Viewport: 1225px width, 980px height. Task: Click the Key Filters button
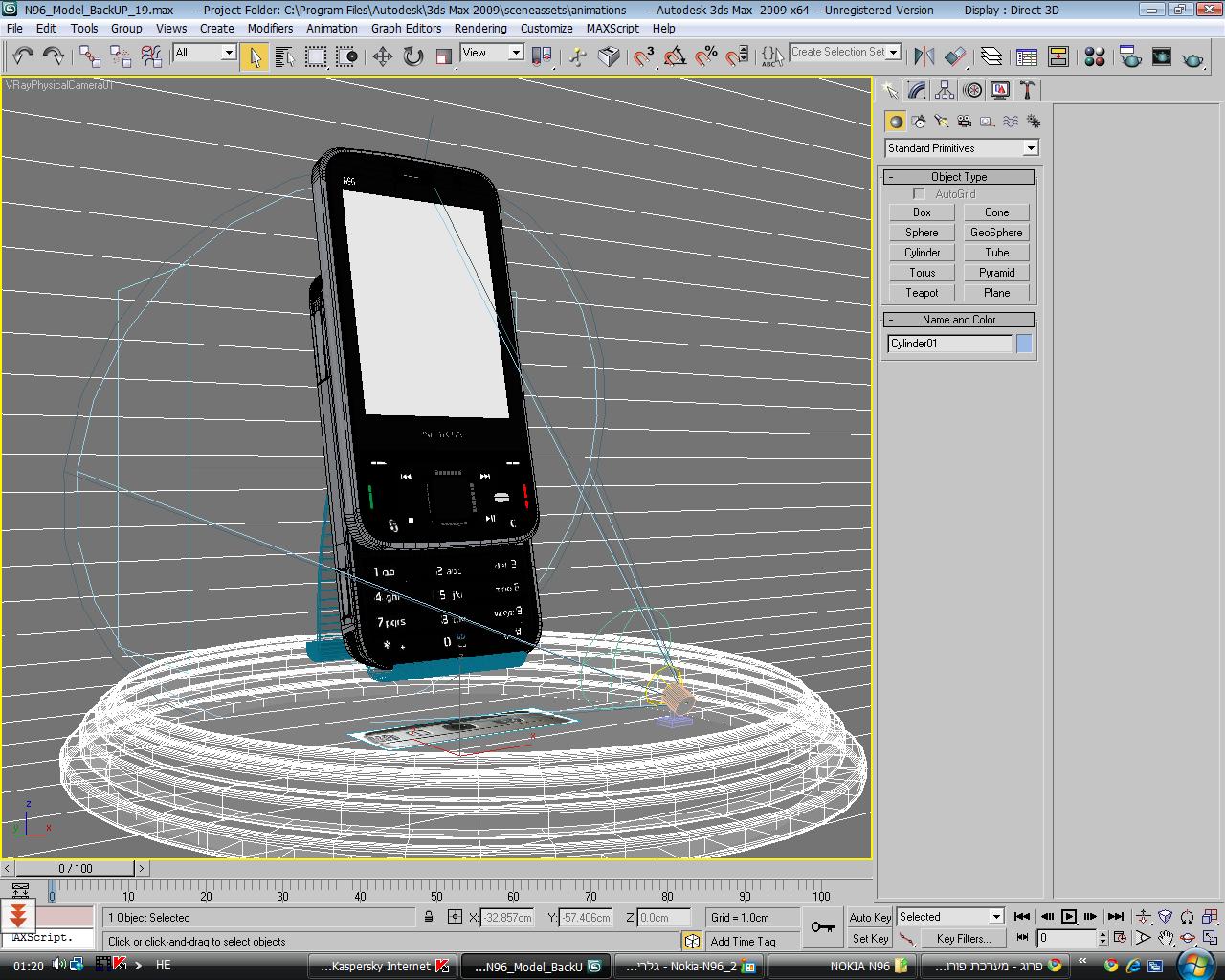pos(963,939)
